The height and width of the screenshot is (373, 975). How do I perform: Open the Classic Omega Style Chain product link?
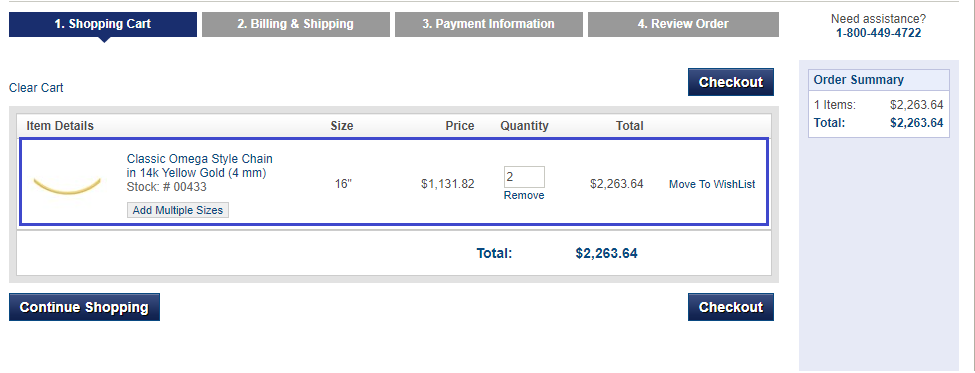[x=200, y=166]
